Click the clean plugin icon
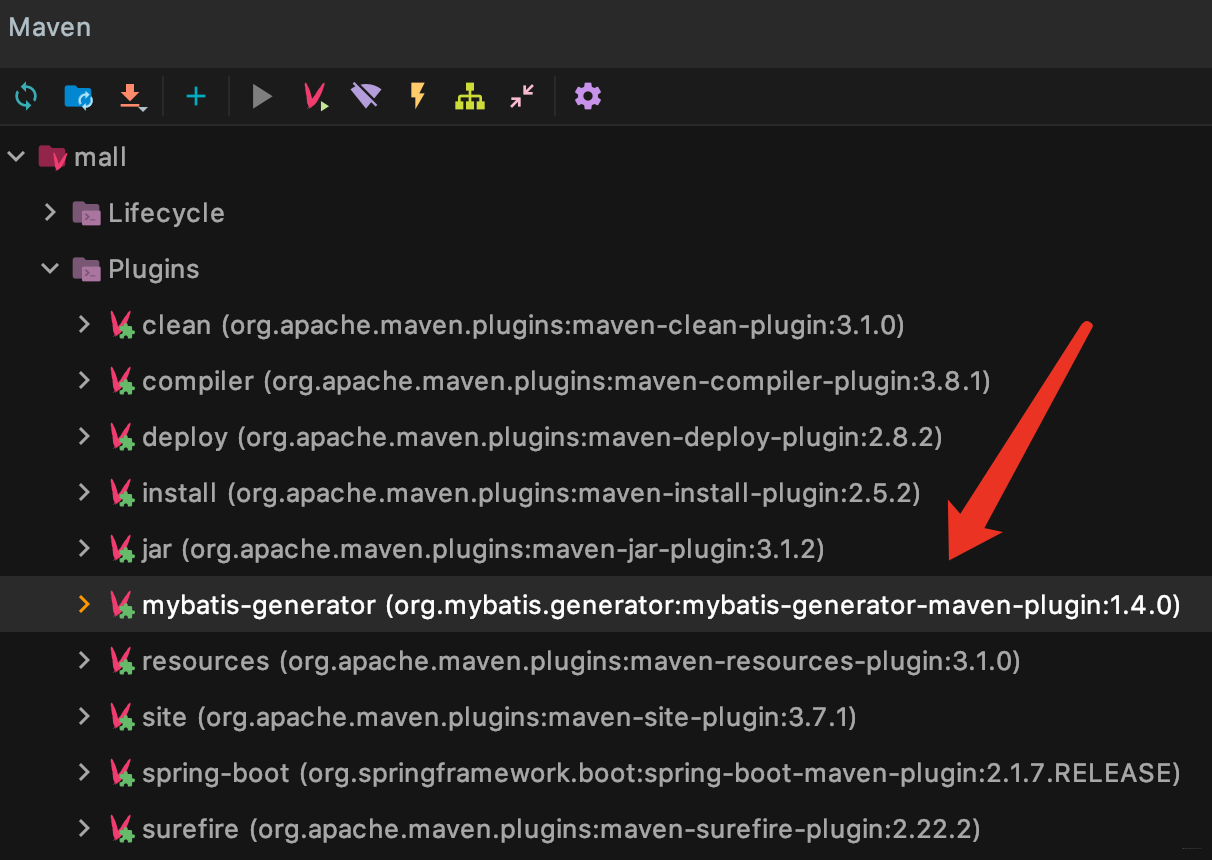 click(122, 325)
